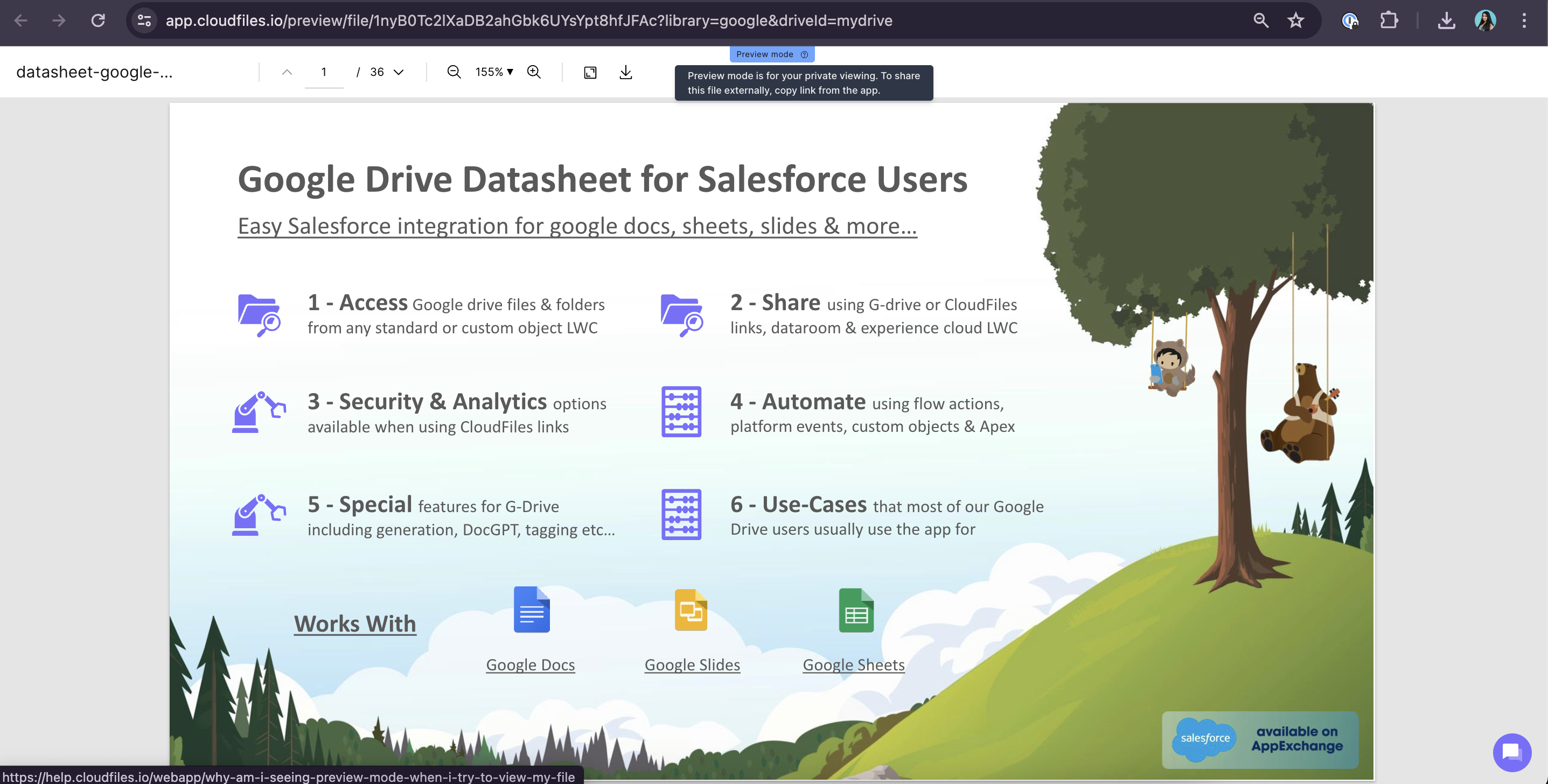The height and width of the screenshot is (784, 1548).
Task: Download the file using toolbar download icon
Action: click(x=625, y=72)
